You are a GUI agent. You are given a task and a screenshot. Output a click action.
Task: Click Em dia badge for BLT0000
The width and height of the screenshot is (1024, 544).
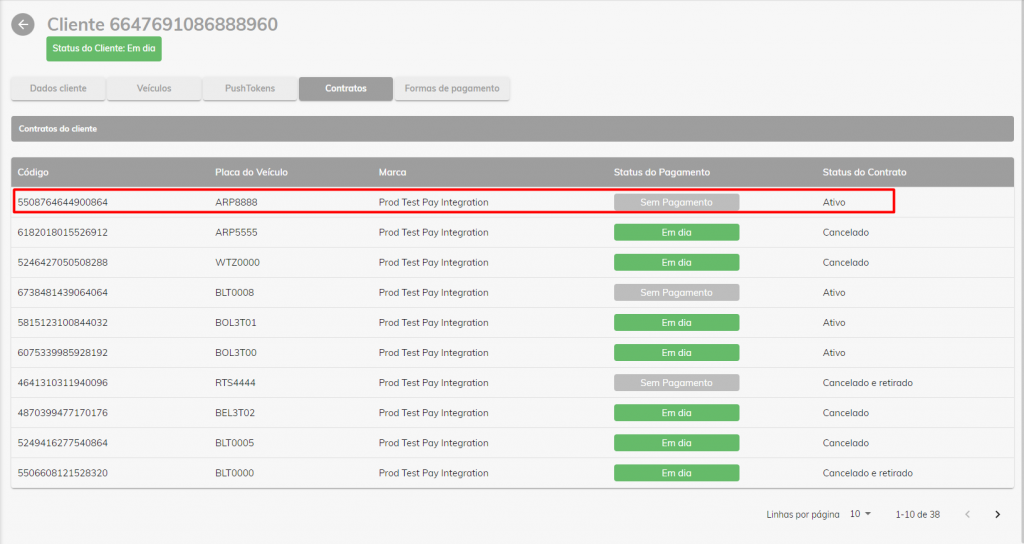pos(677,473)
